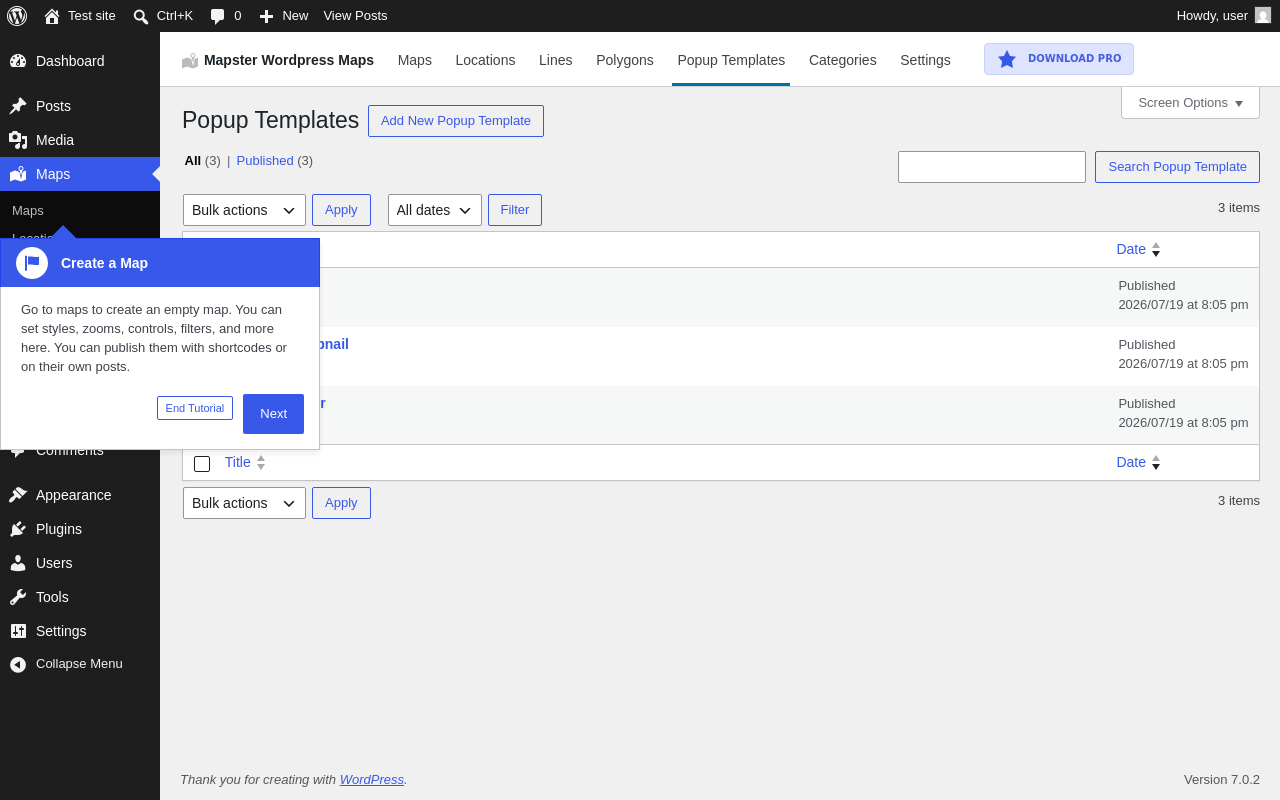The image size is (1280, 800).
Task: Select the Popup Templates tab
Action: (731, 60)
